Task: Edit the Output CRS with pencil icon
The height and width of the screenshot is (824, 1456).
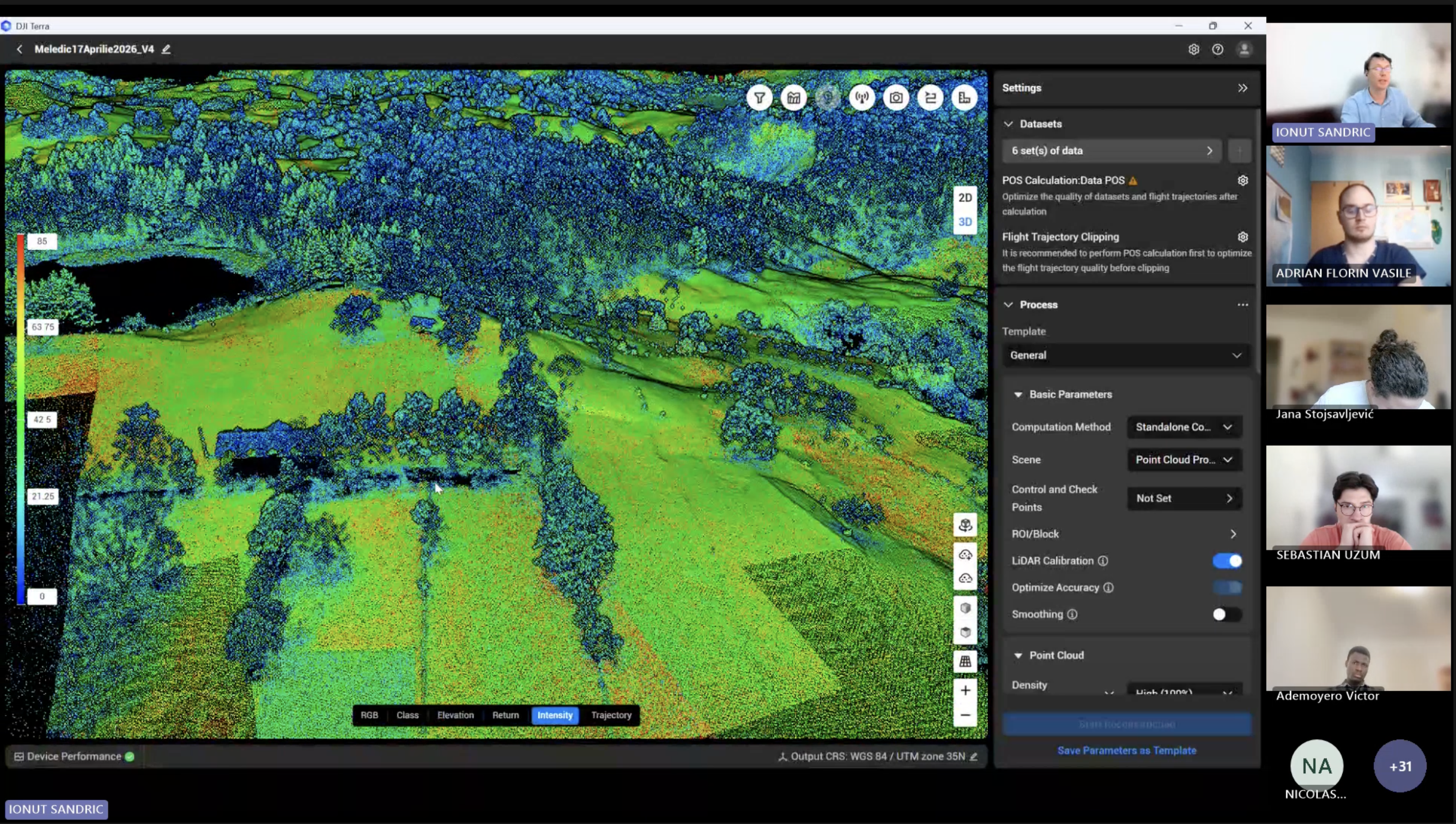Action: [973, 756]
